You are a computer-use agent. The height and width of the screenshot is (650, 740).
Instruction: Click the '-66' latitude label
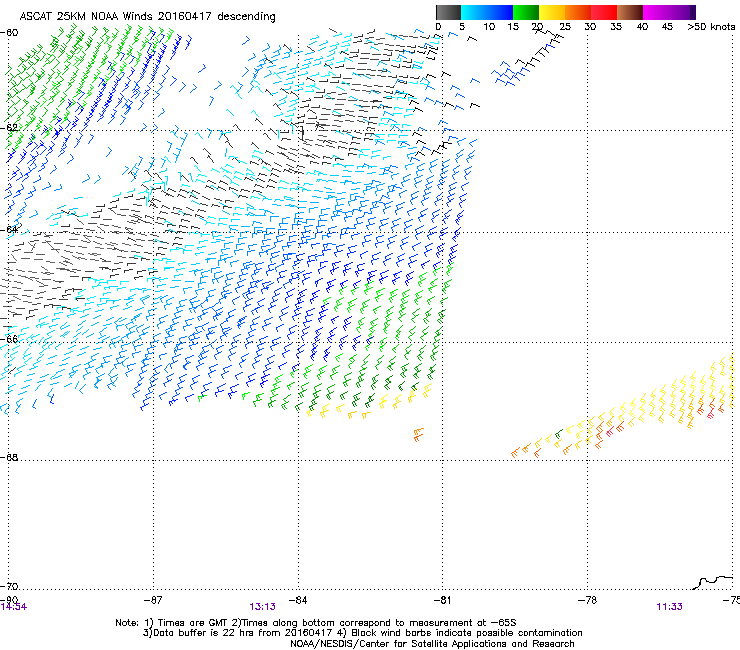[x=10, y=339]
